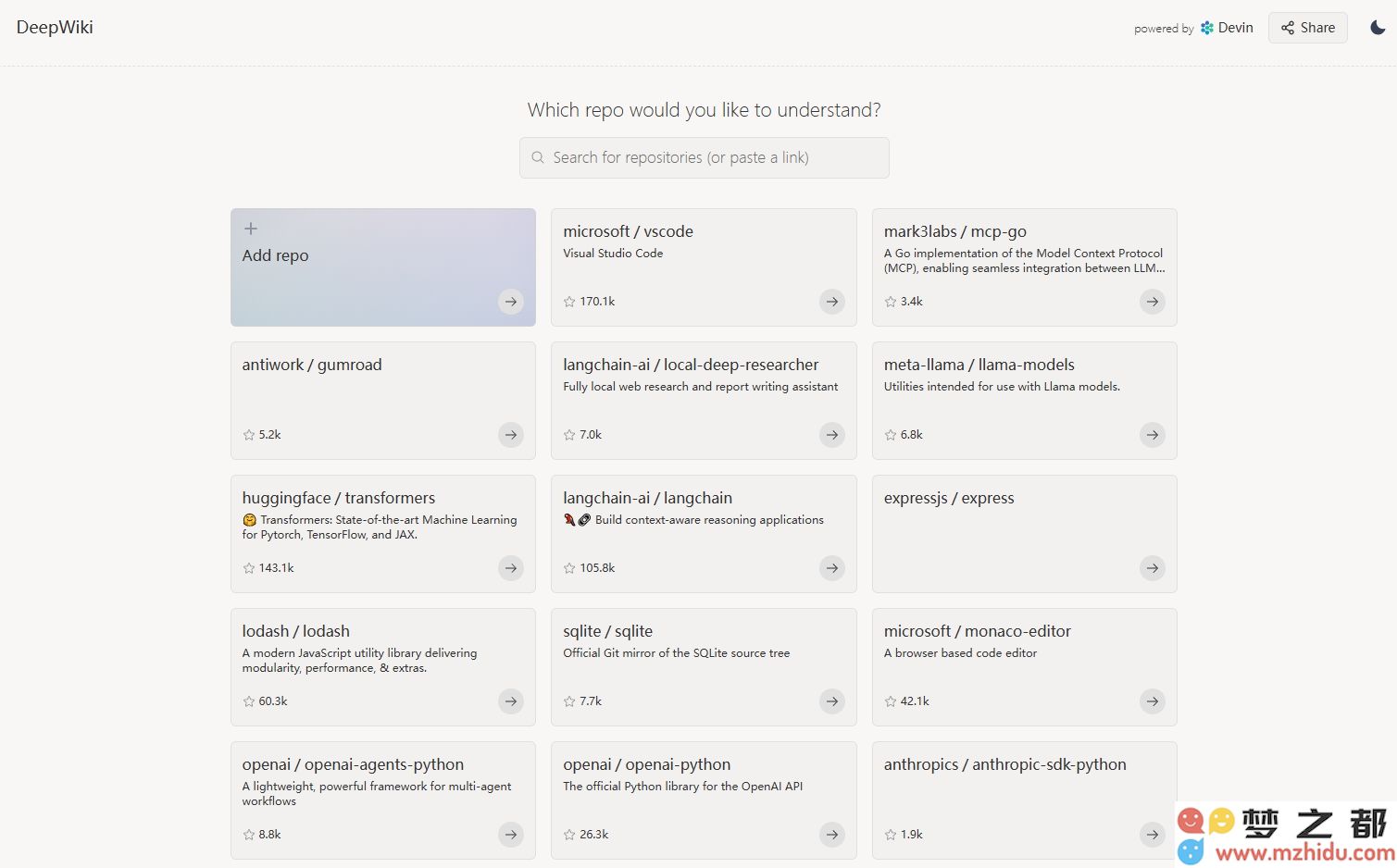Screen dimensions: 1397x868
Task: Go to DeepWiki home logo
Action: pyautogui.click(x=55, y=27)
